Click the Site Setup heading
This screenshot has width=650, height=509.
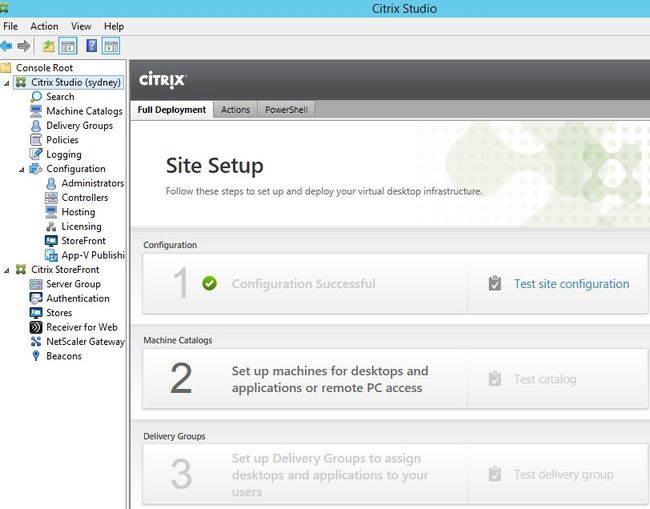pyautogui.click(x=214, y=166)
